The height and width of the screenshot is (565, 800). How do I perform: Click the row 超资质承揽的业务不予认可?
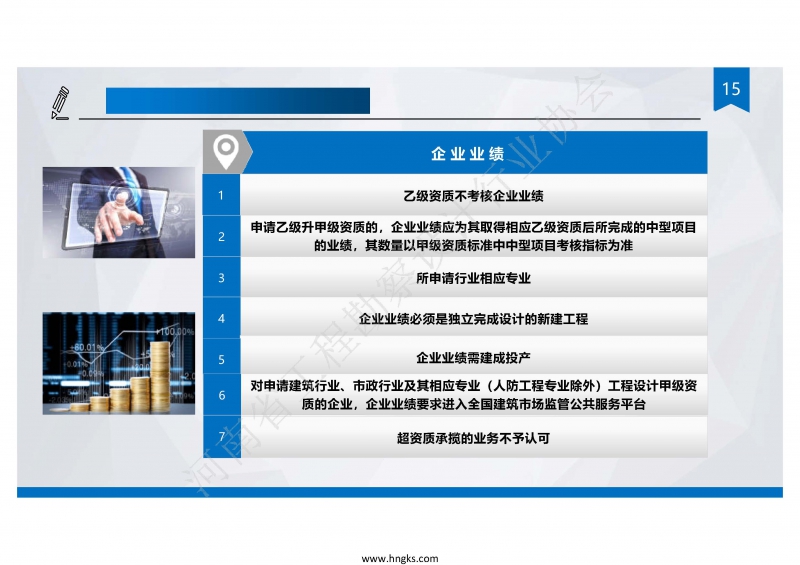click(x=473, y=438)
